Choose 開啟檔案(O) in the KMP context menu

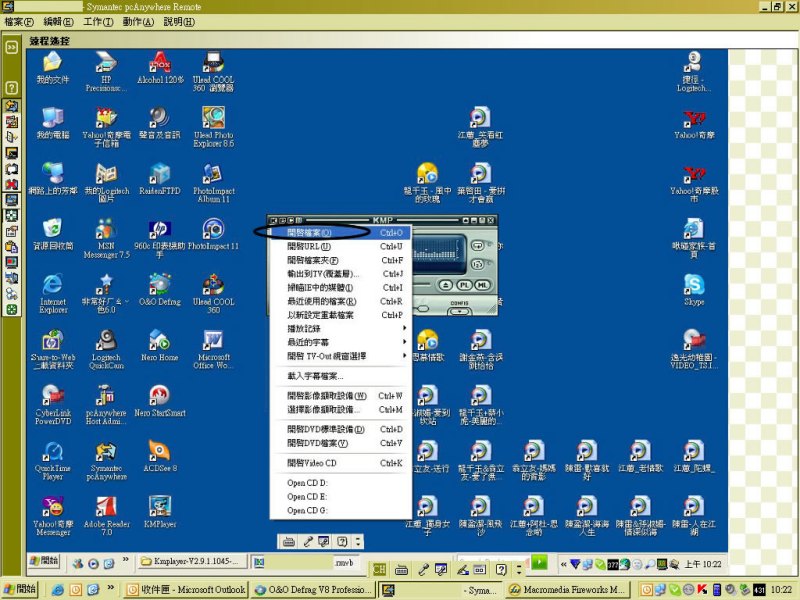pyautogui.click(x=340, y=233)
